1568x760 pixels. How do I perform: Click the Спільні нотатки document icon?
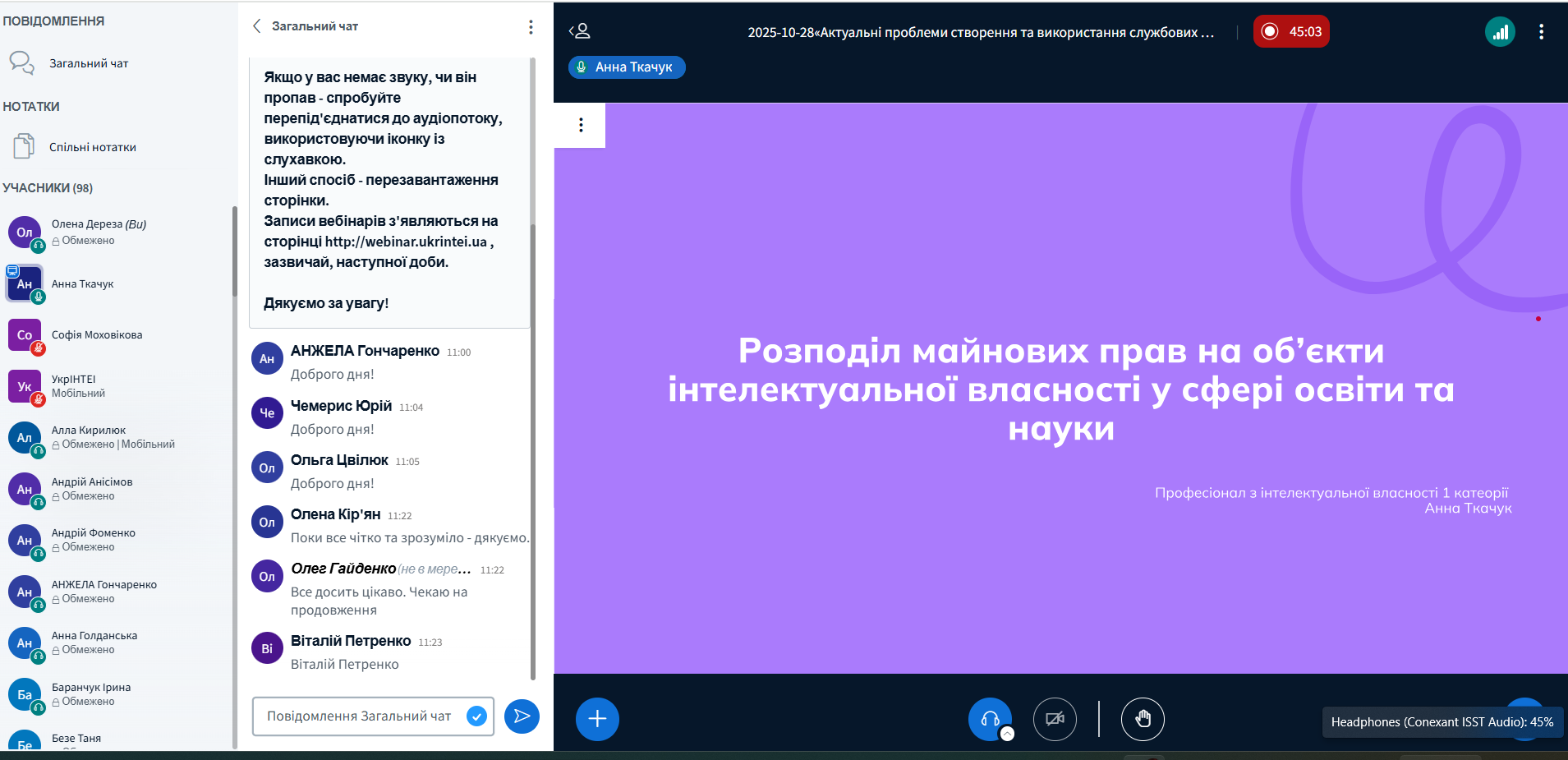coord(23,147)
